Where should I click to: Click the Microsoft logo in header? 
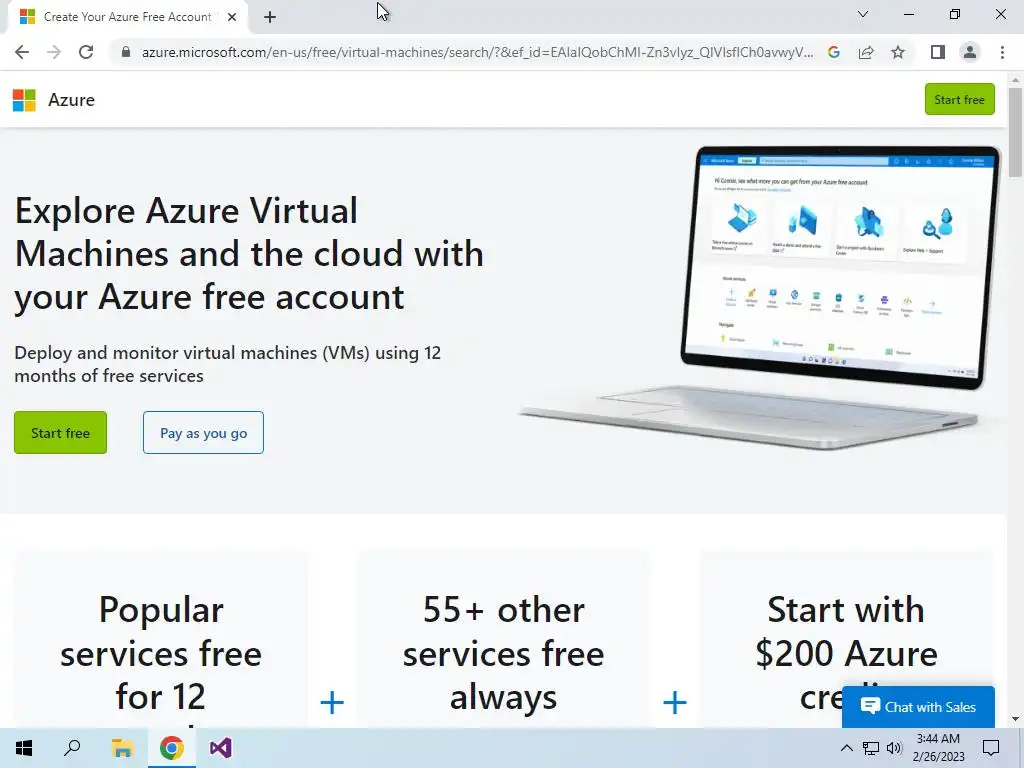pos(24,100)
